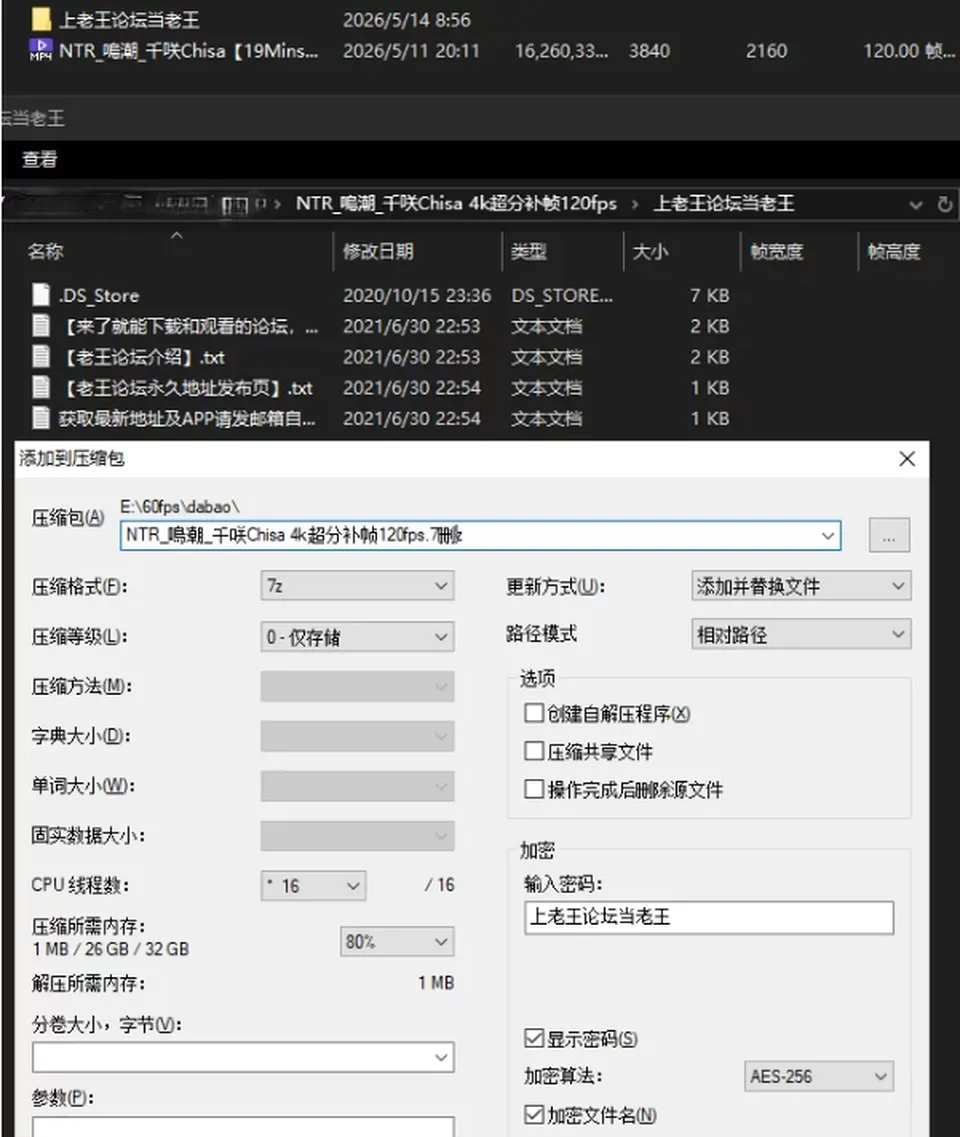Sort by 修改日期 column header

(x=378, y=252)
